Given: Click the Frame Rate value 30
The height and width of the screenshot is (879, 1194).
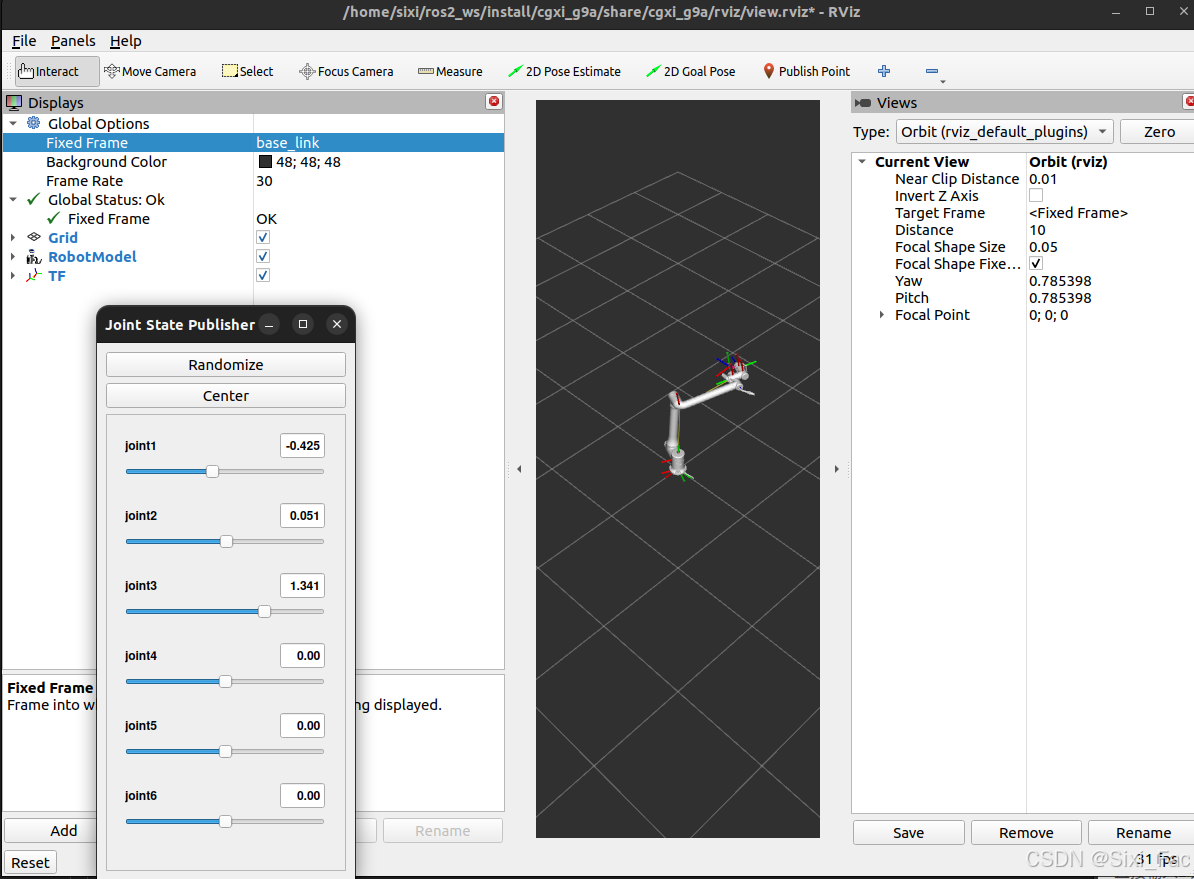Looking at the screenshot, I should click(264, 181).
